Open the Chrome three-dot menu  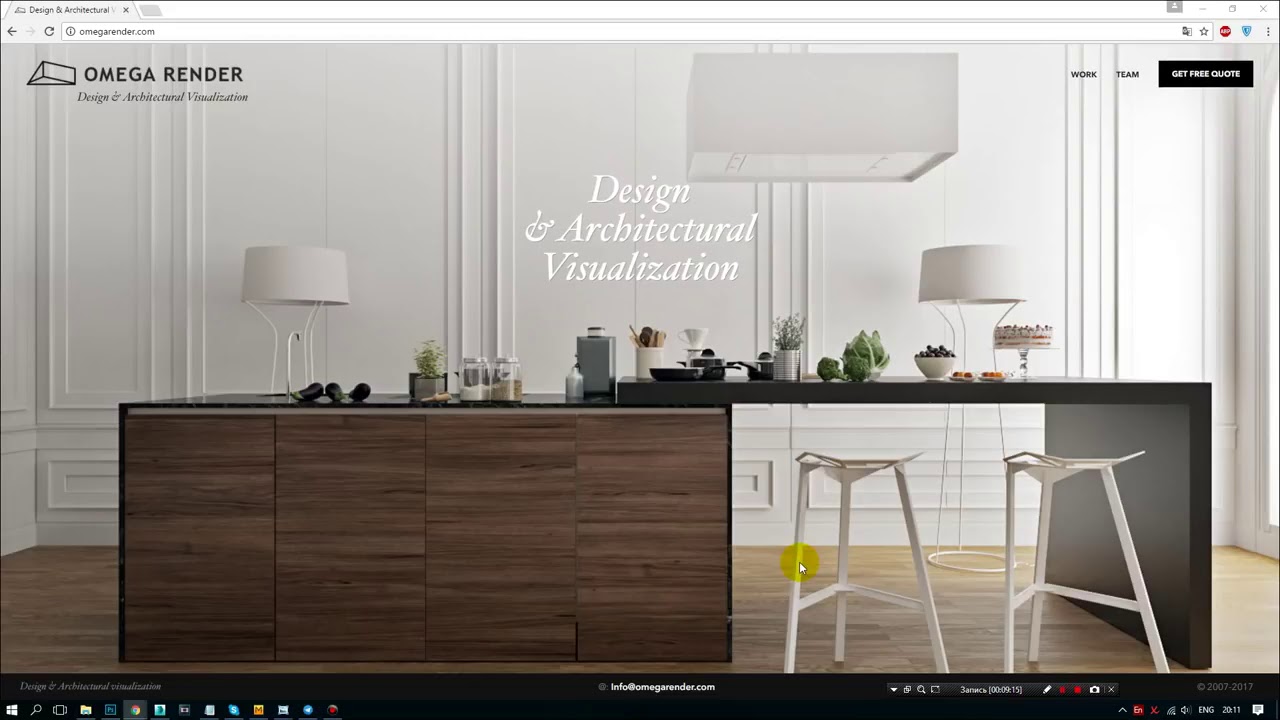(1268, 31)
